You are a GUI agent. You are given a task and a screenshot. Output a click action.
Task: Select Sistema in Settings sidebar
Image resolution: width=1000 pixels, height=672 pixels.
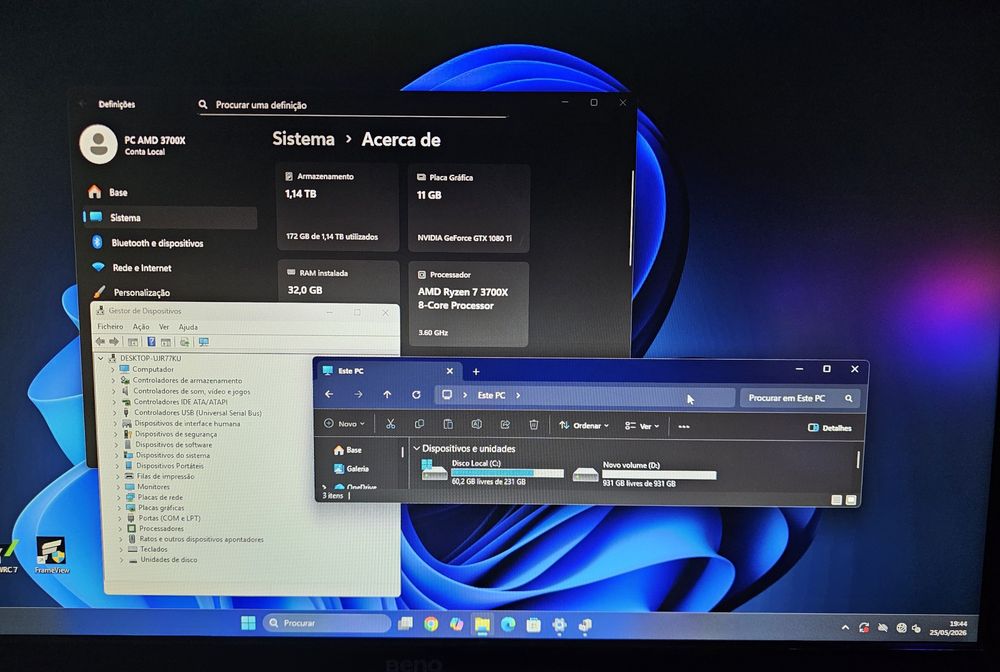tap(171, 217)
